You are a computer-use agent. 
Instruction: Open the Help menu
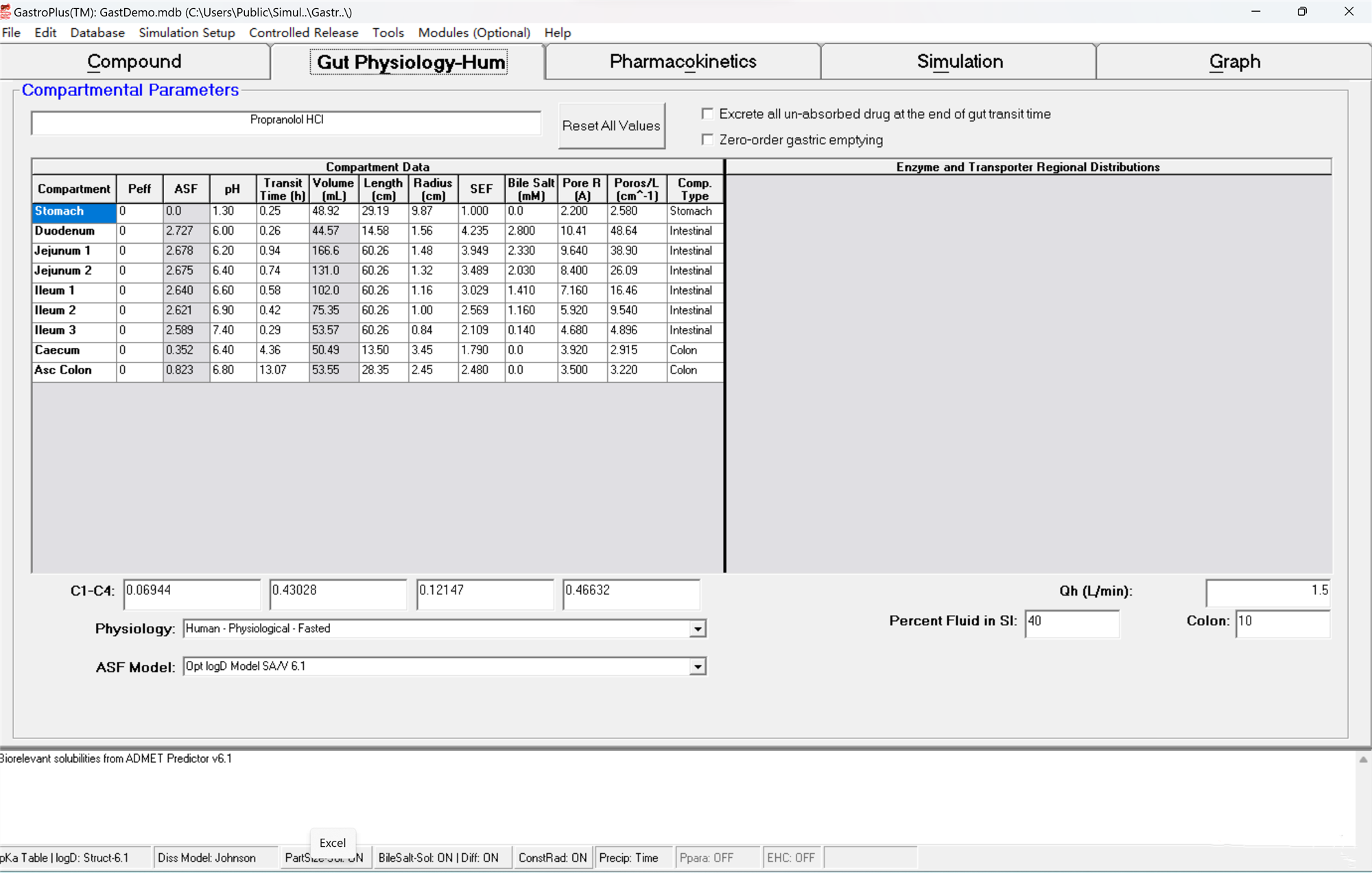[558, 33]
